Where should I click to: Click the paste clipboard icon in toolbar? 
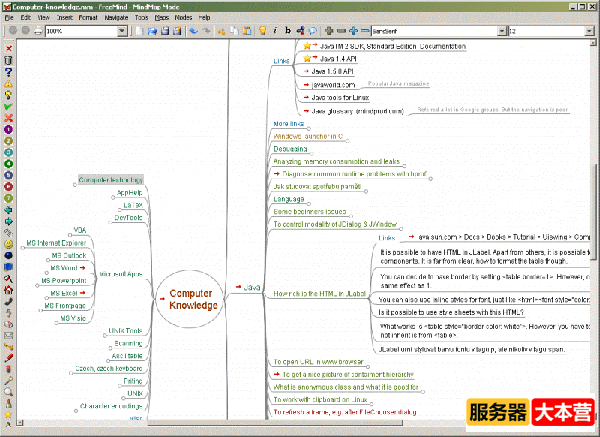pyautogui.click(x=247, y=31)
